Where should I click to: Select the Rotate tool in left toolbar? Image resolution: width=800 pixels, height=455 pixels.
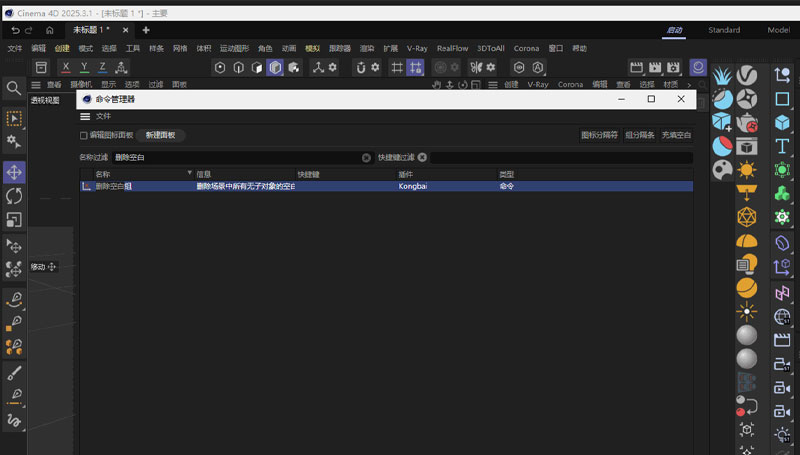[14, 196]
